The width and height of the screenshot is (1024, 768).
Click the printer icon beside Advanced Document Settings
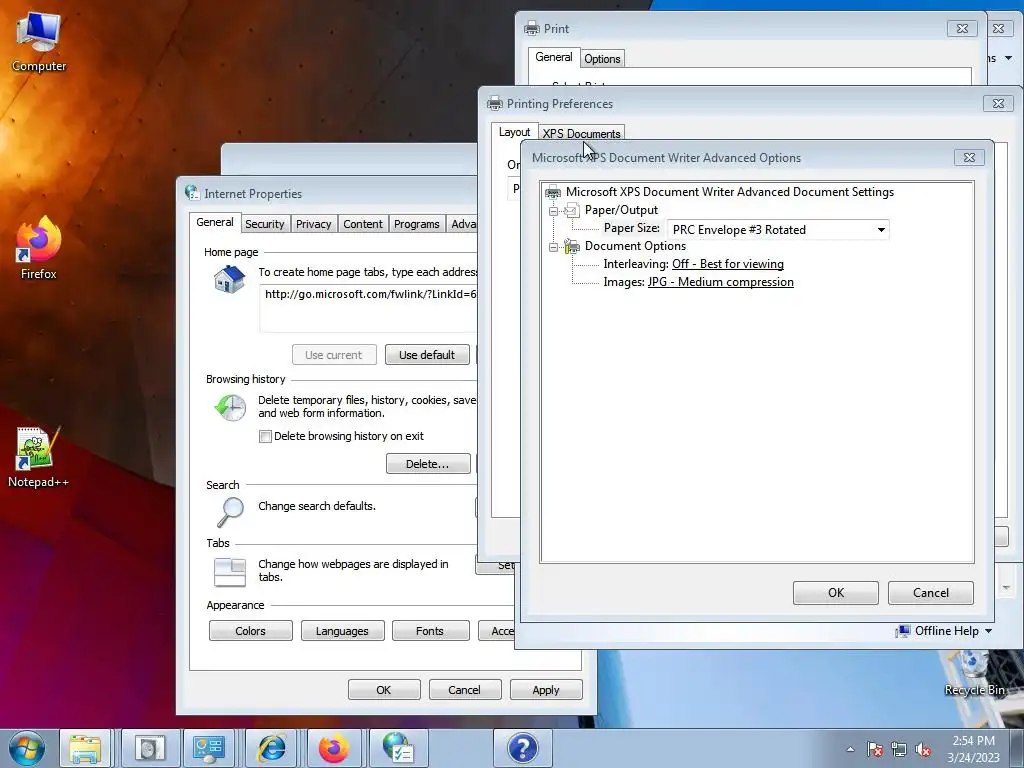pos(553,192)
